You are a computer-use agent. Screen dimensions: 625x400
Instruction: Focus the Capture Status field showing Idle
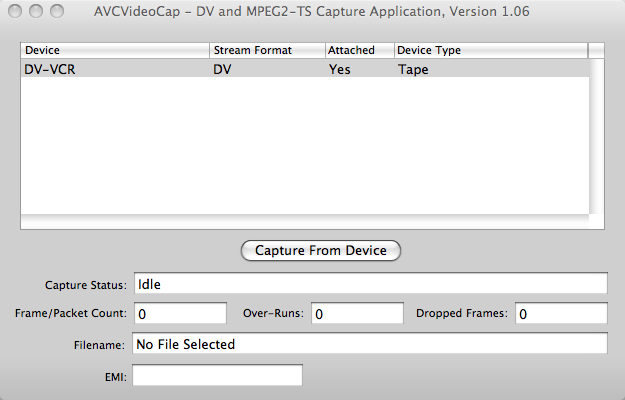pos(371,284)
